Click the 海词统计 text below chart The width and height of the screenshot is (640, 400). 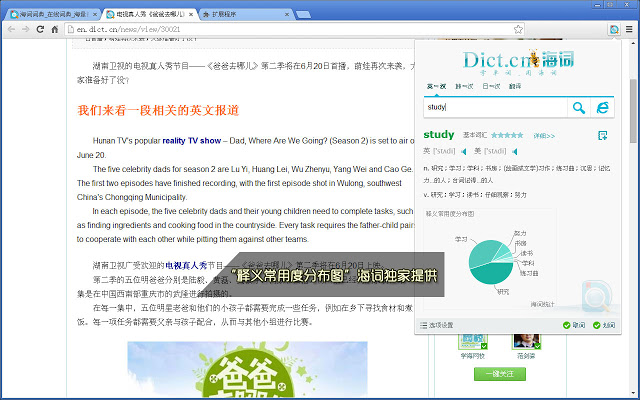(542, 304)
